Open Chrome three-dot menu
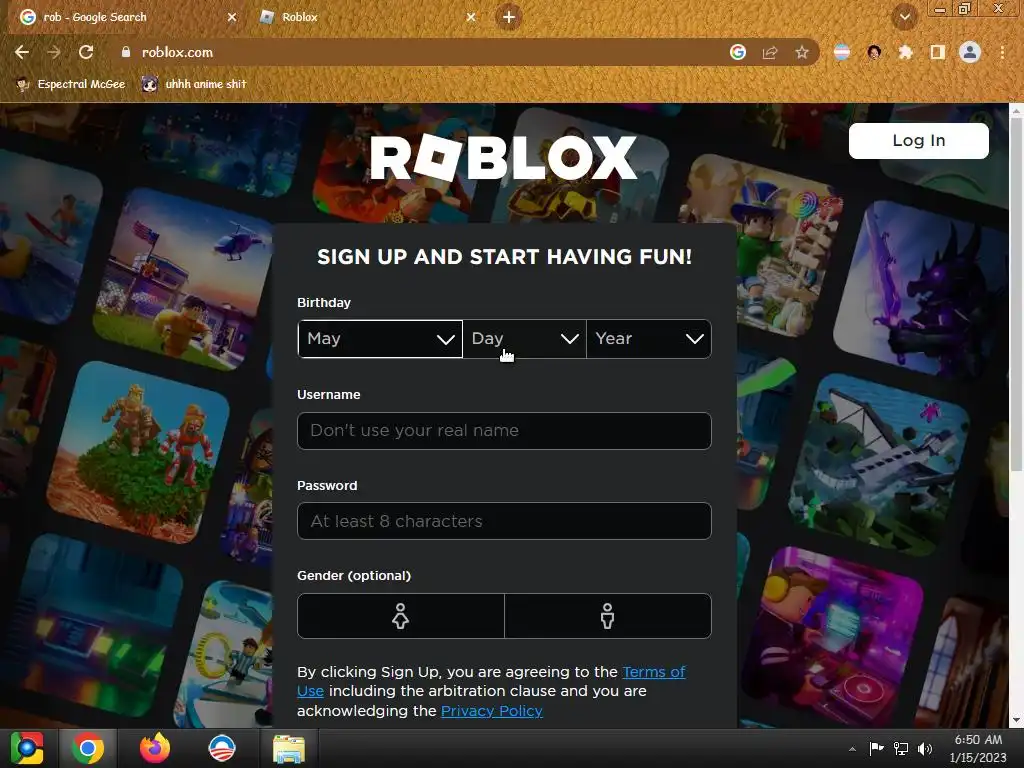 pyautogui.click(x=1002, y=52)
